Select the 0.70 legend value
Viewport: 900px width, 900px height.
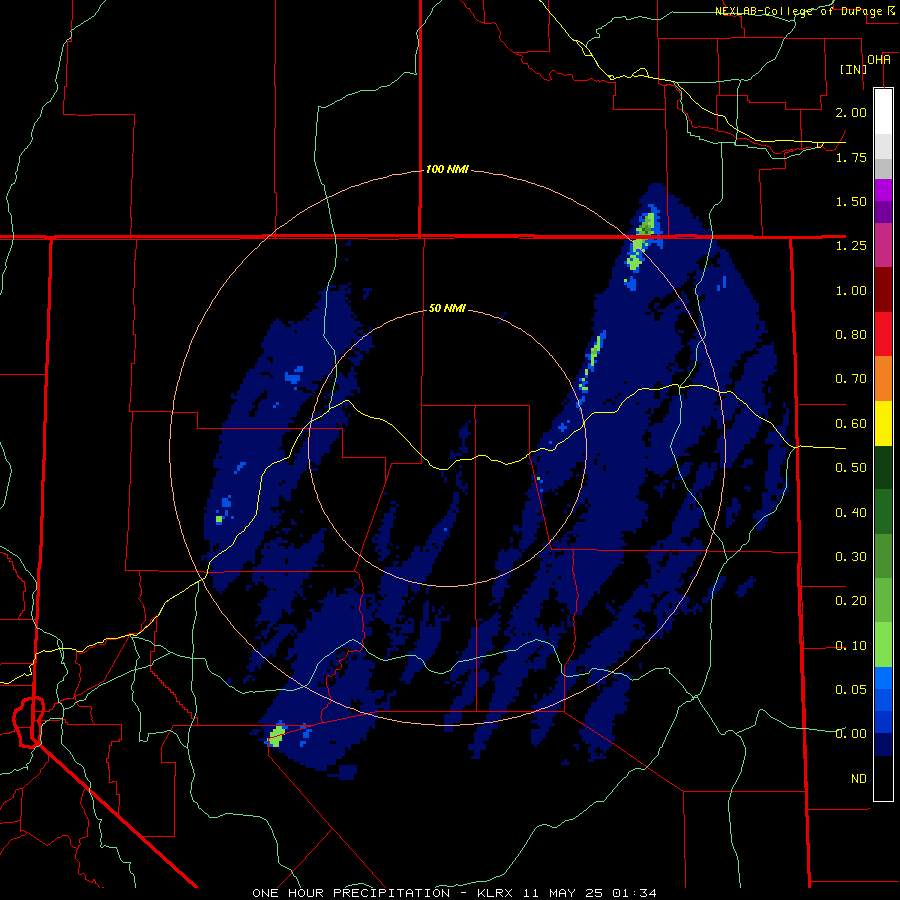coord(851,379)
